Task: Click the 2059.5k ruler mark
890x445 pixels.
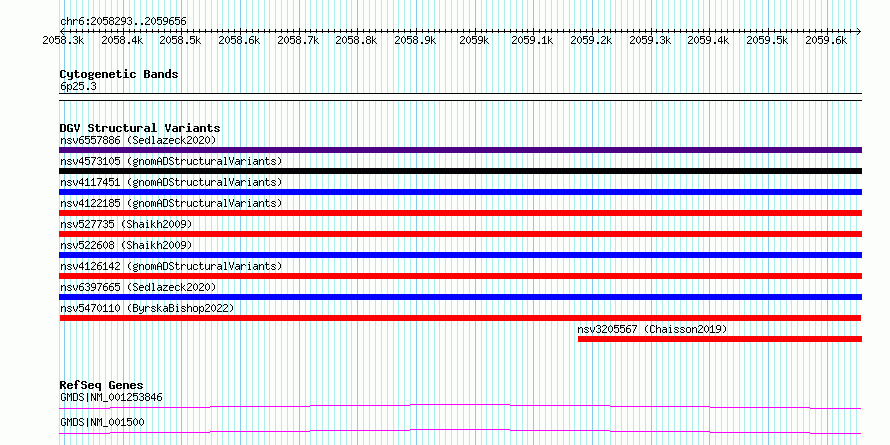Action: click(x=767, y=40)
